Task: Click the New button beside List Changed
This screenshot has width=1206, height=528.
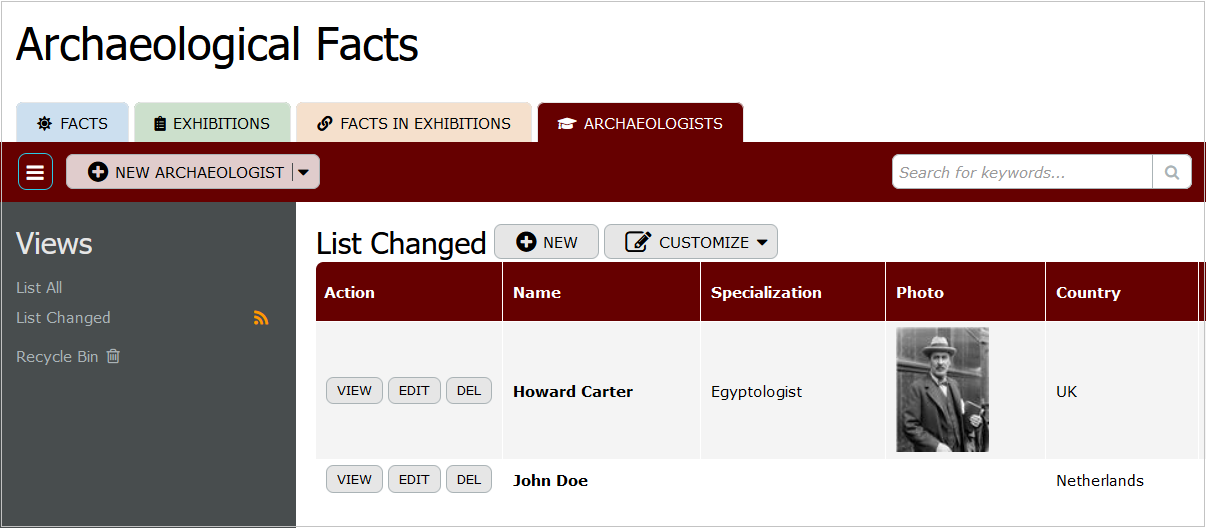Action: click(546, 242)
